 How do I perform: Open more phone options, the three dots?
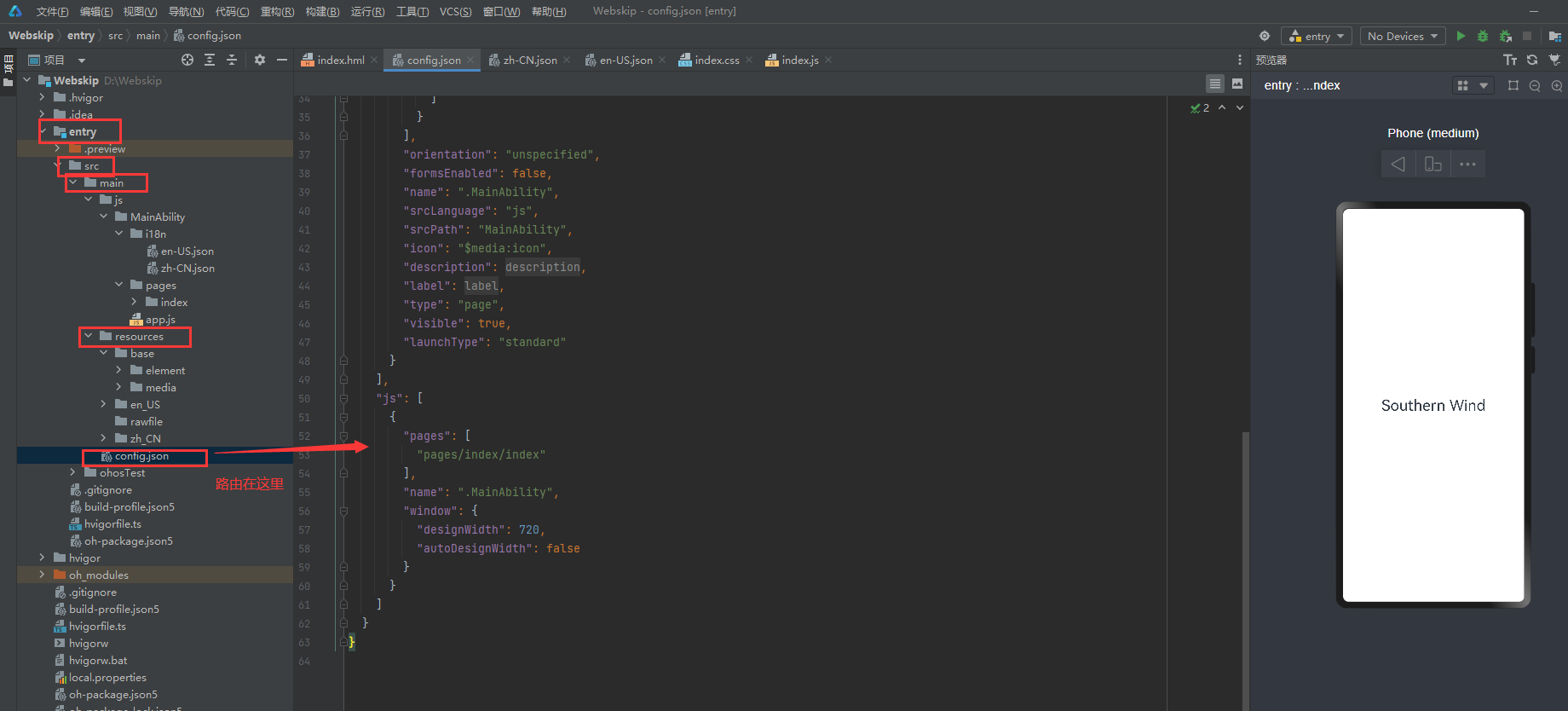coord(1467,164)
